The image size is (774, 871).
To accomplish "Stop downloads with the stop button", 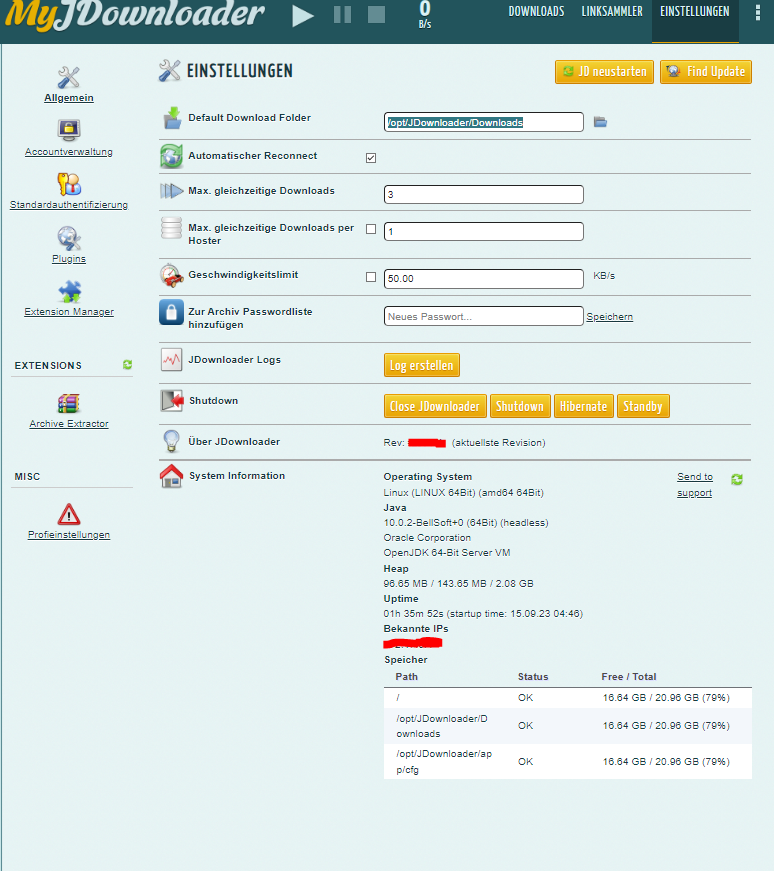I will (376, 14).
